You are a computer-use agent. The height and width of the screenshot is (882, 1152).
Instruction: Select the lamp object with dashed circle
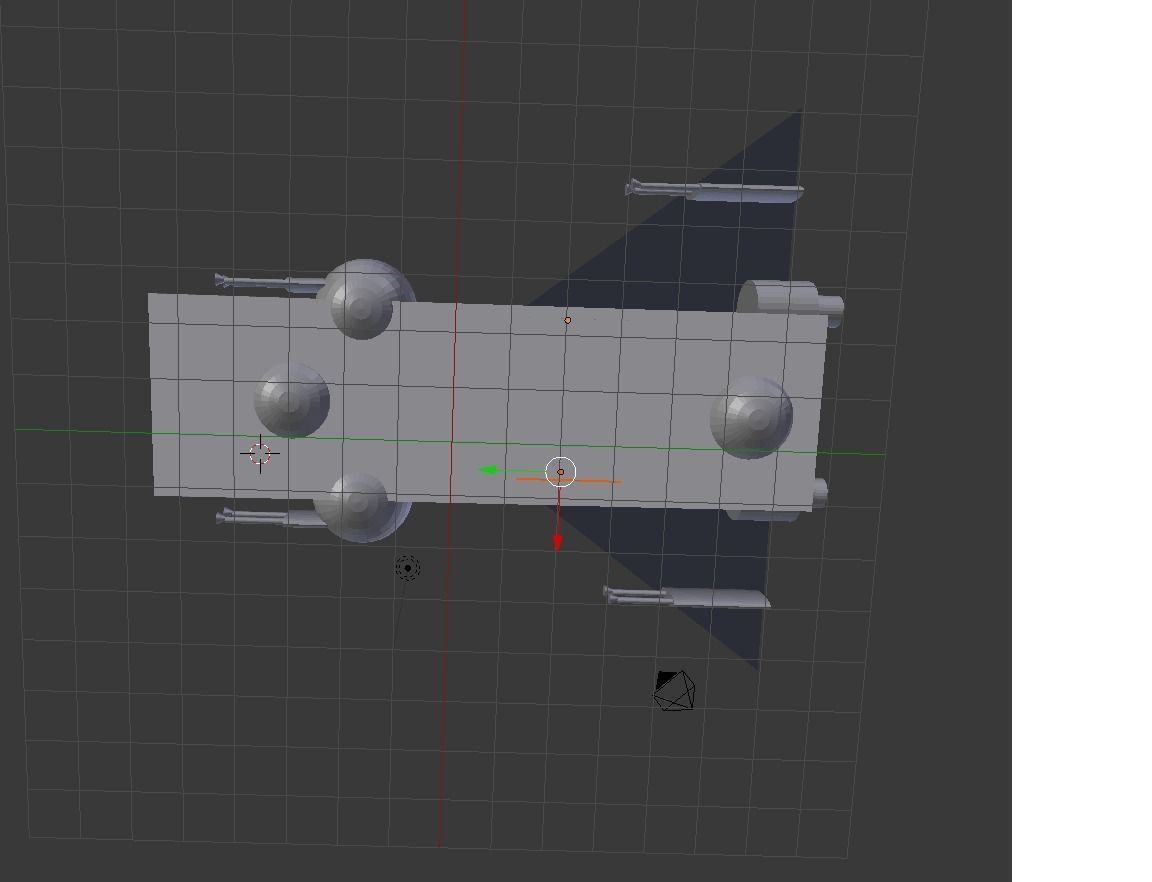(408, 567)
